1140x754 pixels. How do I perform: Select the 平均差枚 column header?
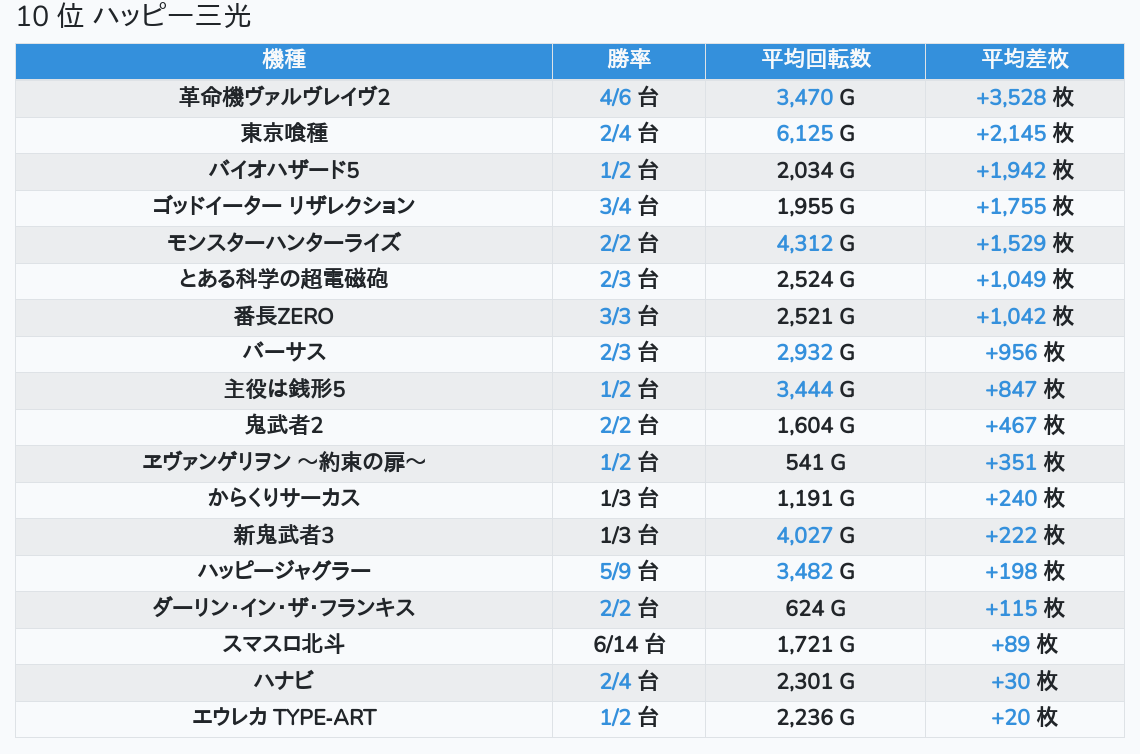tap(1025, 60)
